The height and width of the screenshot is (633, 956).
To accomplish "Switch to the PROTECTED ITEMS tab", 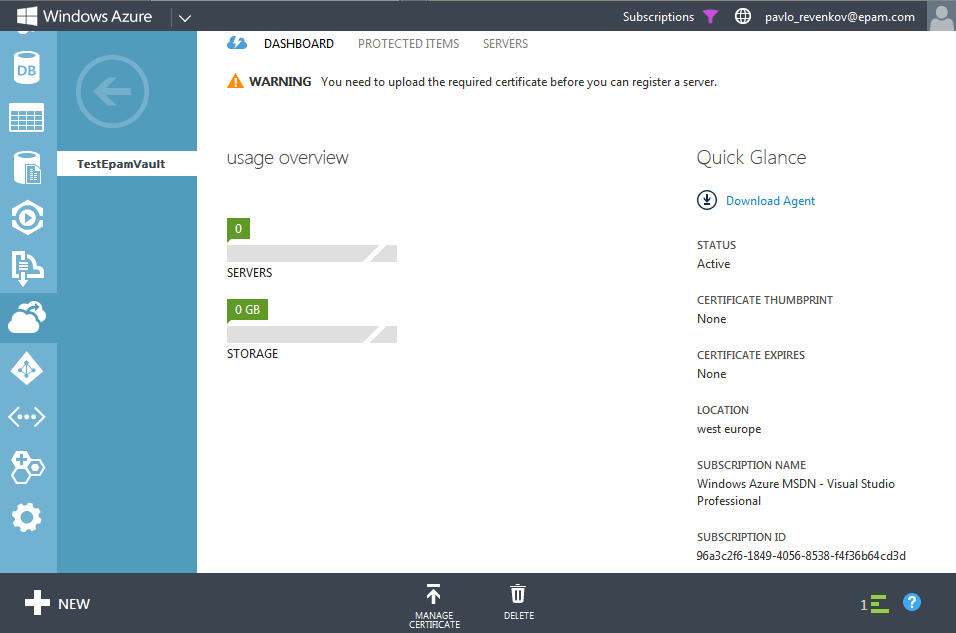I will pos(408,43).
